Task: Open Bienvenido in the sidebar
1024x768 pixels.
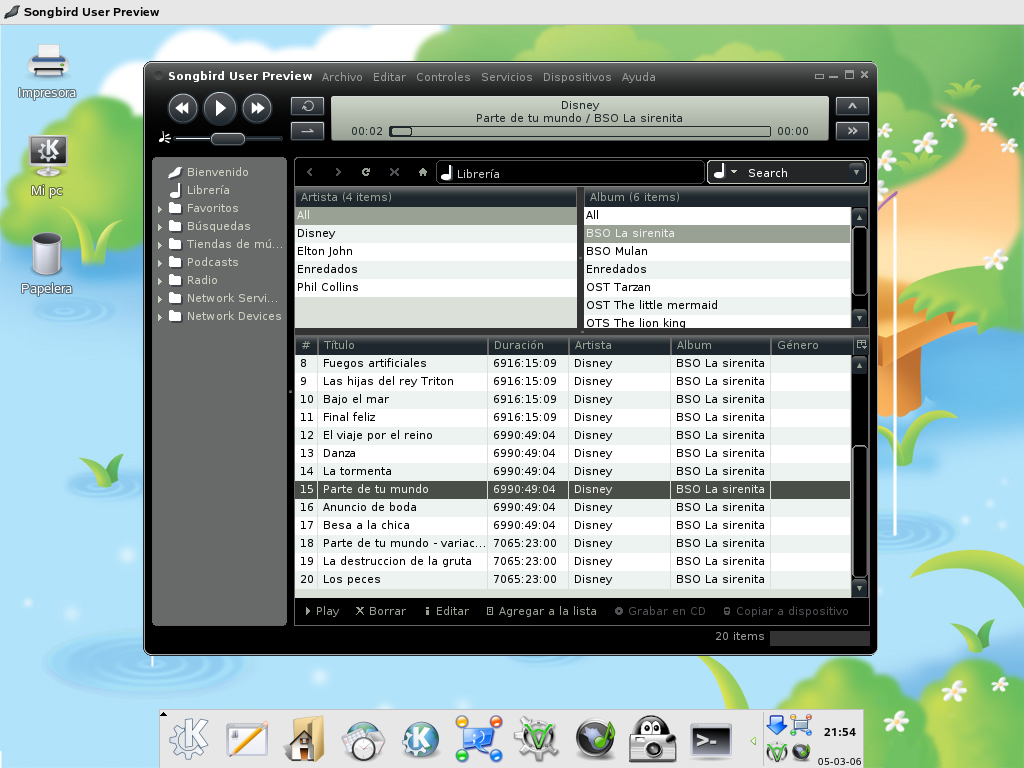Action: [x=217, y=172]
